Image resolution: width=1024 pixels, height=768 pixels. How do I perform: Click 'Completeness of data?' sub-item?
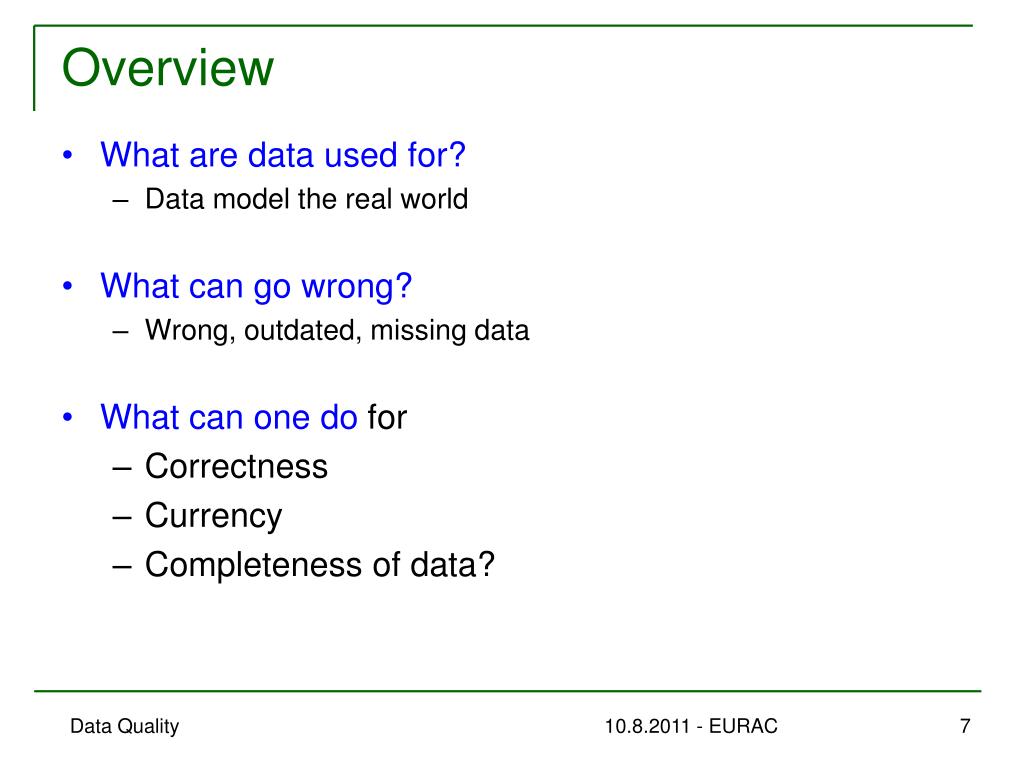[x=320, y=564]
